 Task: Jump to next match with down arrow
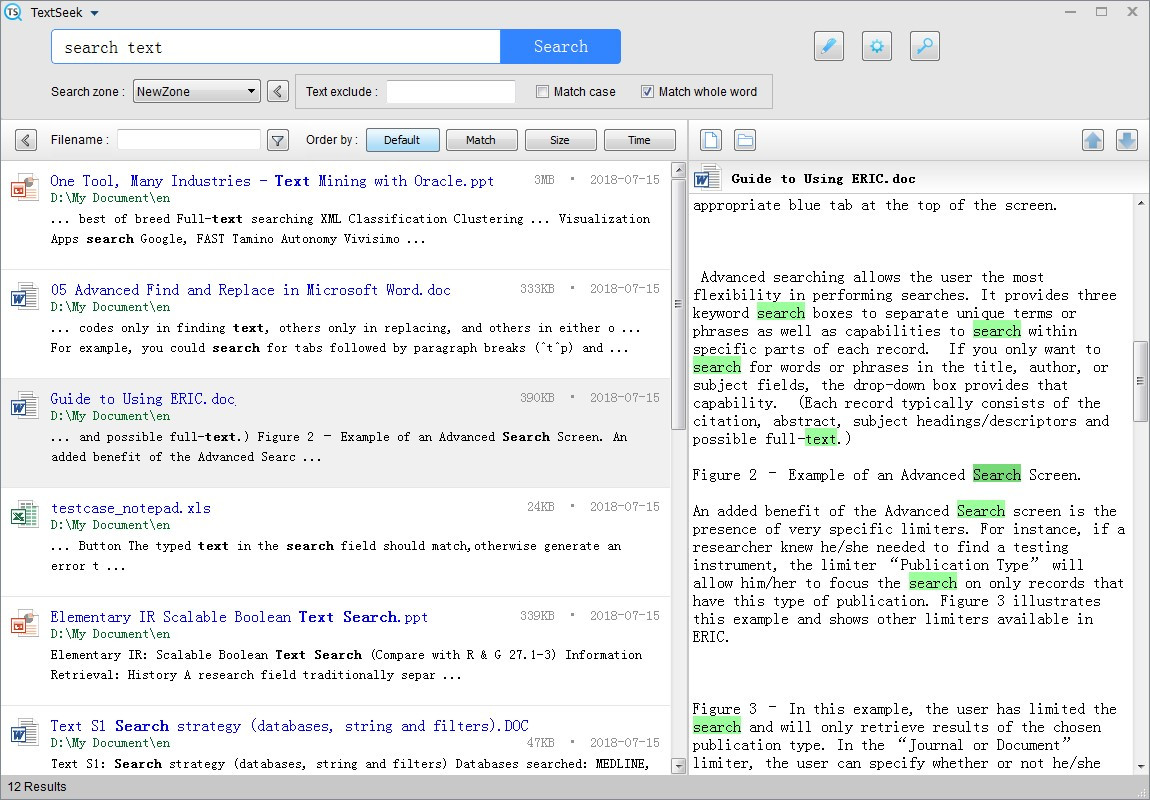(x=1127, y=140)
